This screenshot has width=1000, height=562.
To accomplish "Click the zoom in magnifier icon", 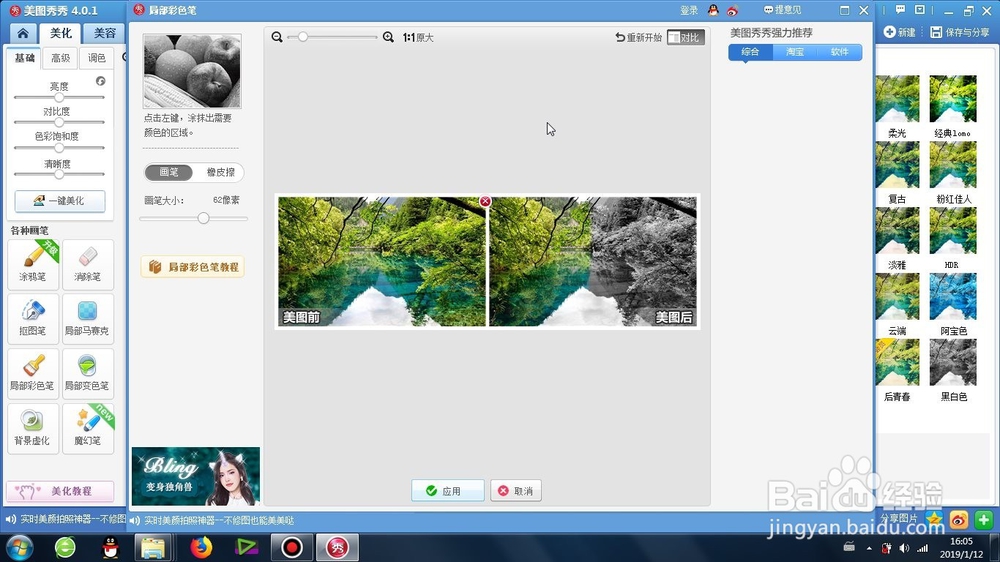I will 388,37.
